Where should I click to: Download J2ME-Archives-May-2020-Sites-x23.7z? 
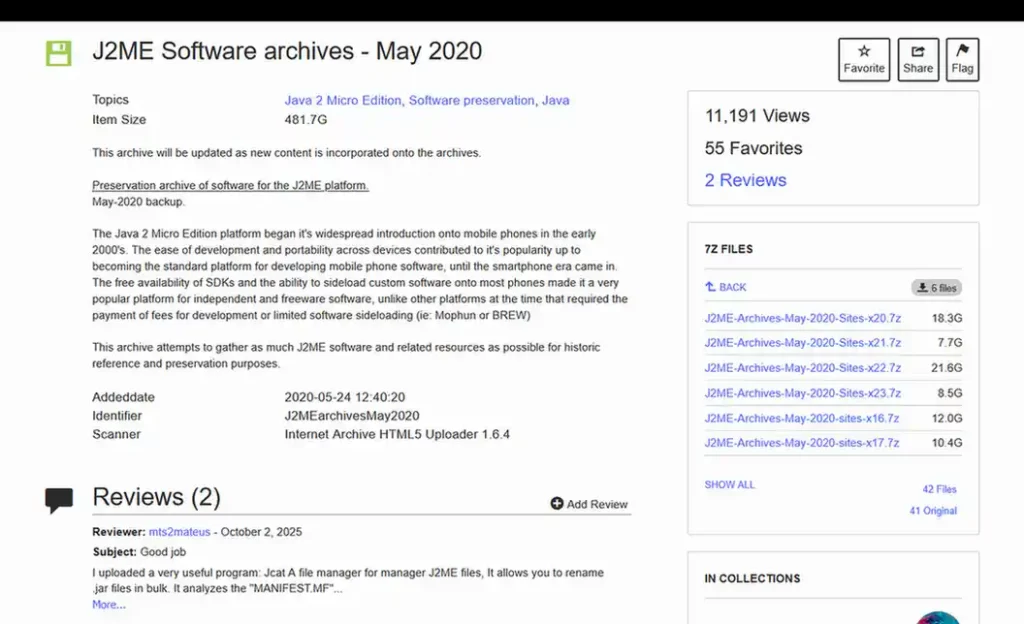(803, 393)
